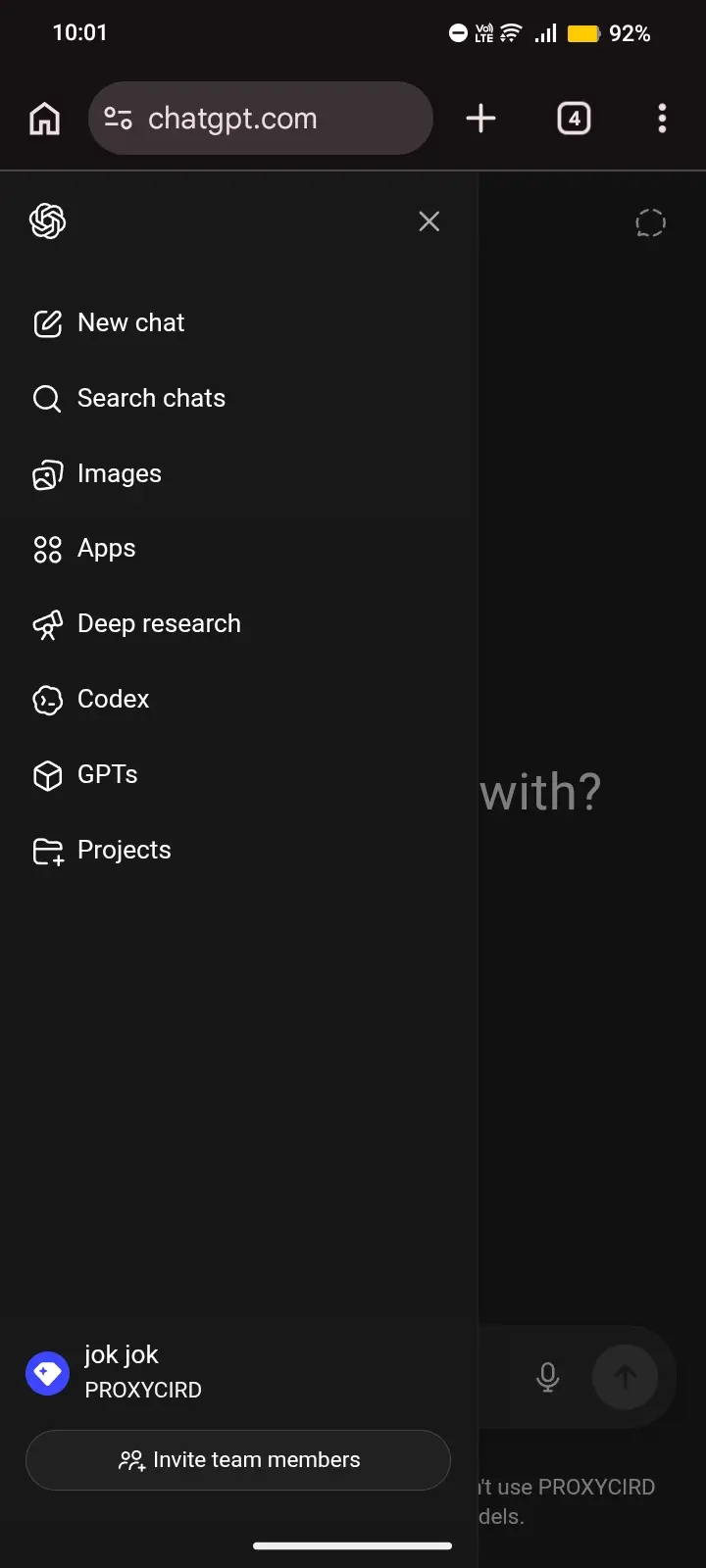Screen dimensions: 706x1568
Task: Click the Images gallery icon
Action: pos(47,474)
